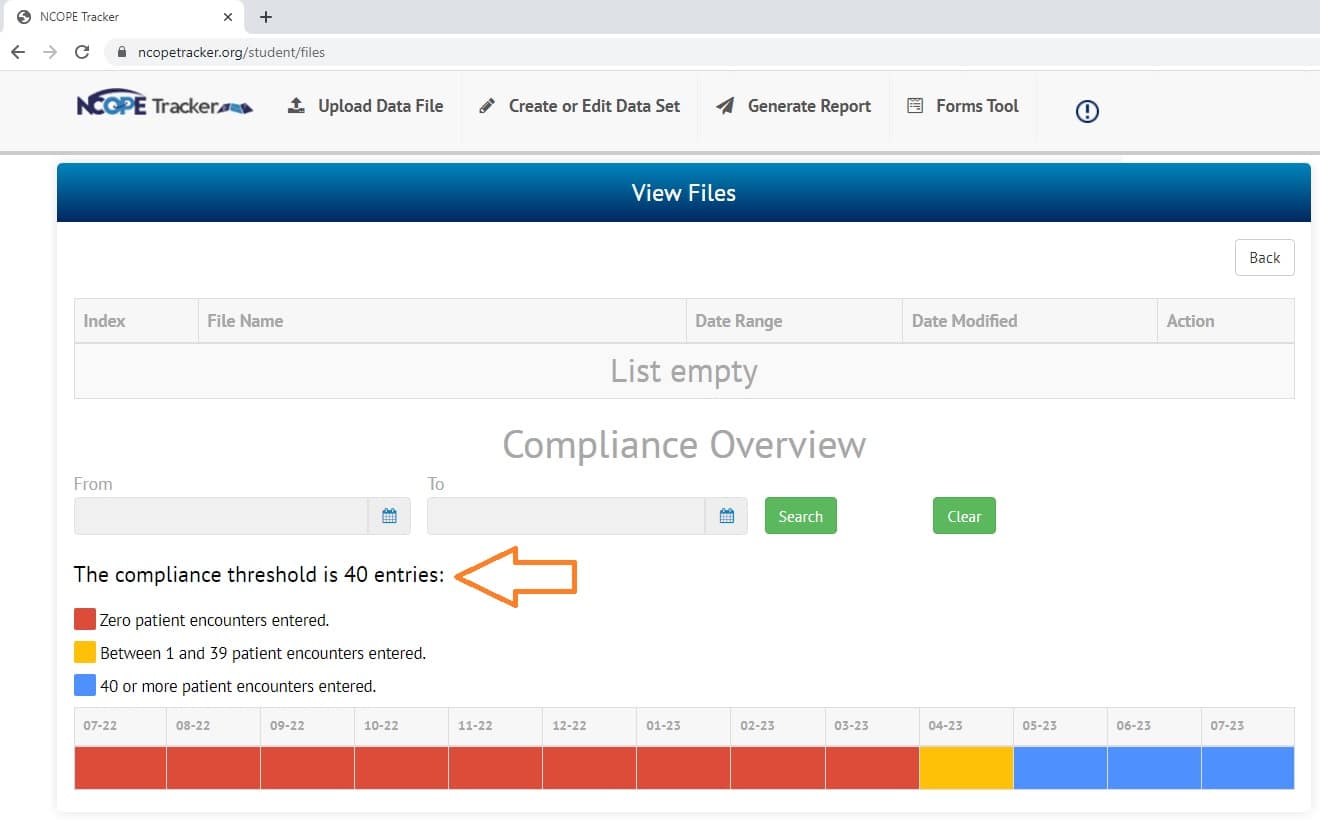Viewport: 1320px width, 831px height.
Task: Open the To date calendar picker
Action: [x=727, y=515]
